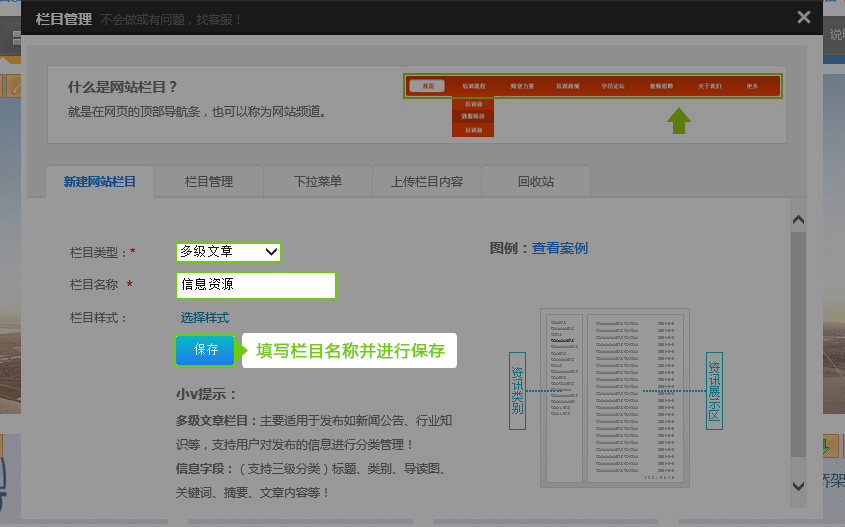This screenshot has height=527, width=845.
Task: Click the 首页 item in the sample navbar
Action: tap(427, 86)
